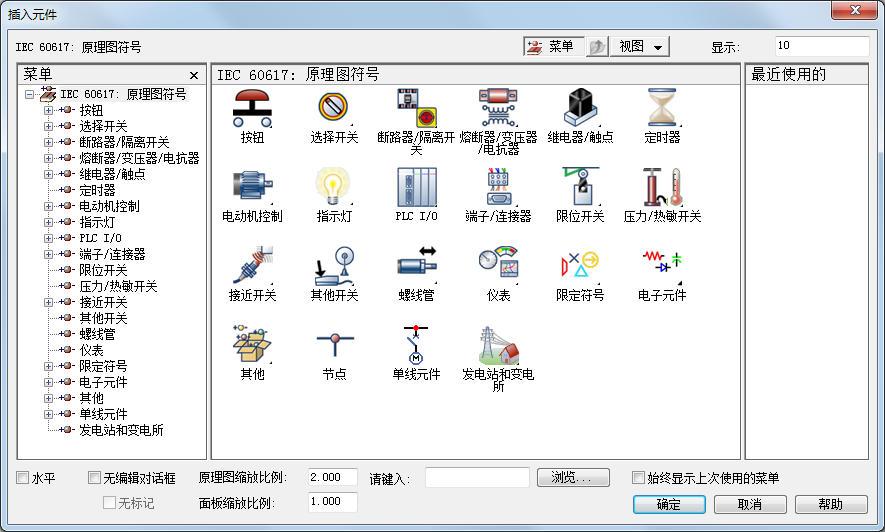Expand the 按钮 tree node

(49, 110)
